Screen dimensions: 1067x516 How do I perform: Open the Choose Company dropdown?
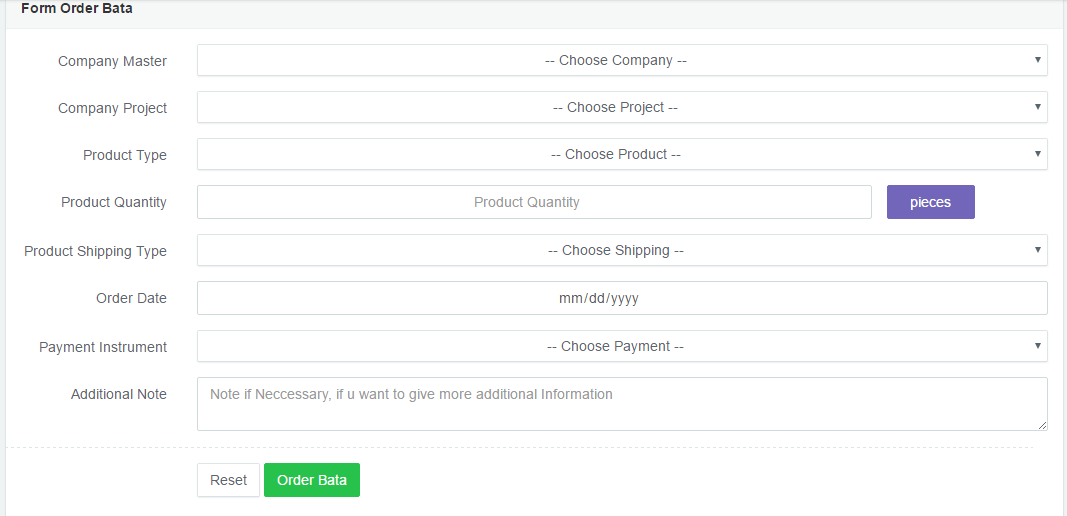[621, 60]
